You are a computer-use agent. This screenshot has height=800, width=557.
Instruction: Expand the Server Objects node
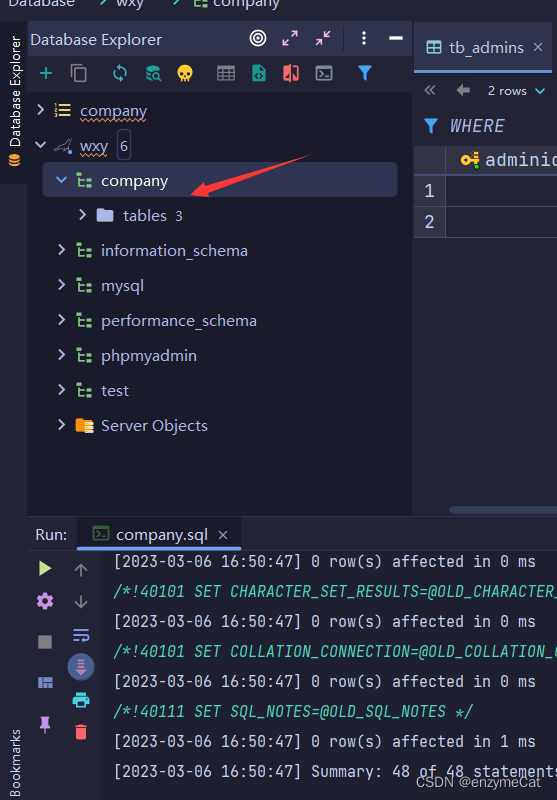click(61, 424)
